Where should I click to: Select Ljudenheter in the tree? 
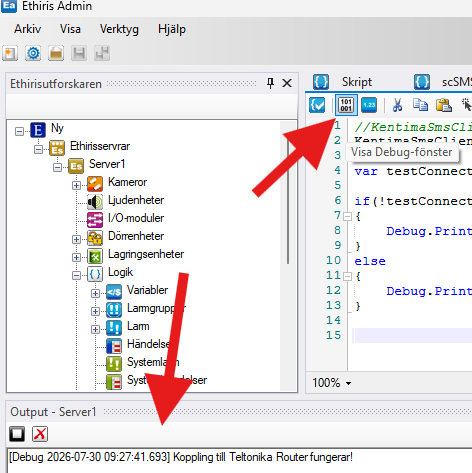click(136, 200)
